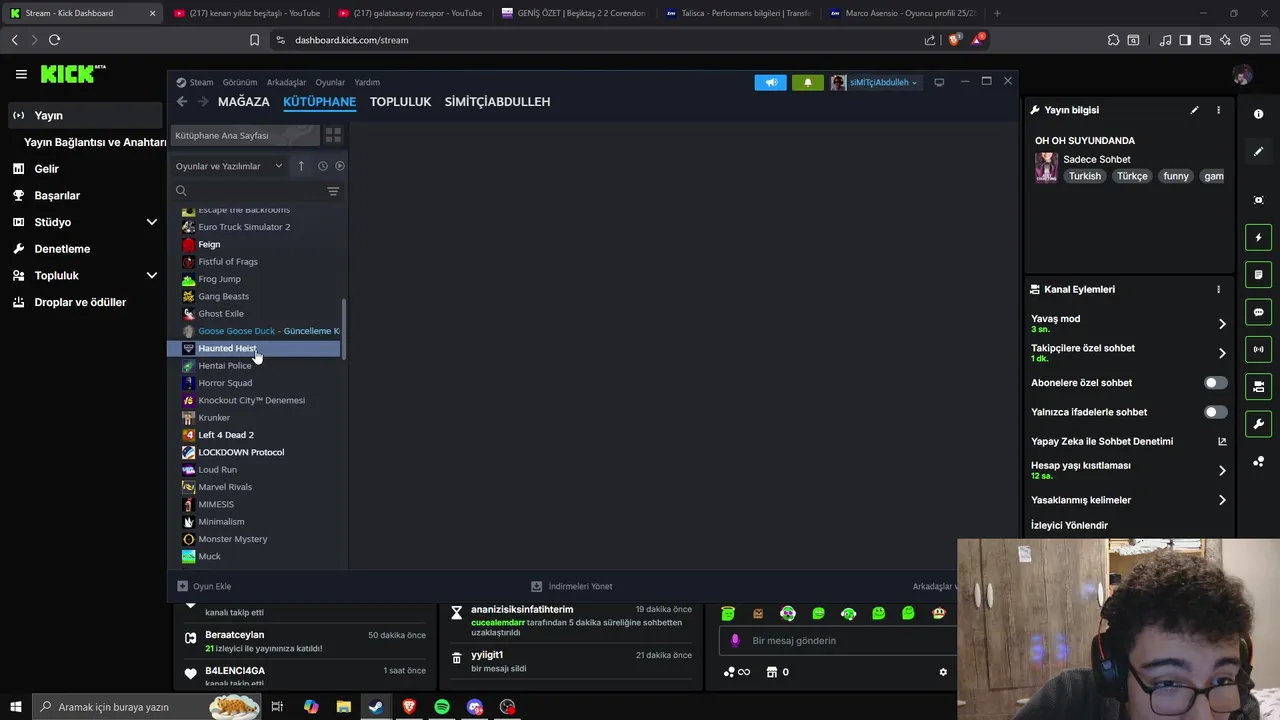Open Steam Oyunlar menu
Viewport: 1280px width, 720px height.
[x=330, y=82]
